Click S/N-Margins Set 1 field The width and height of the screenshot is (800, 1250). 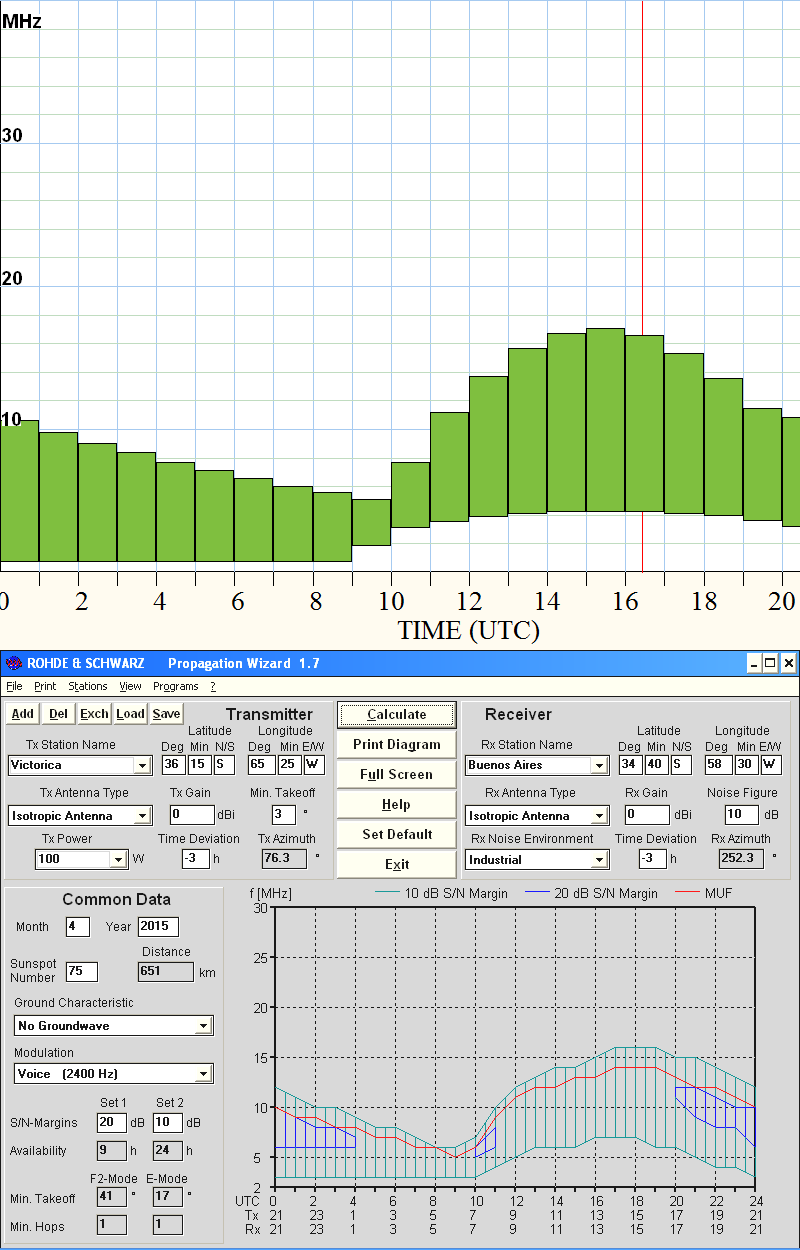[x=111, y=1123]
